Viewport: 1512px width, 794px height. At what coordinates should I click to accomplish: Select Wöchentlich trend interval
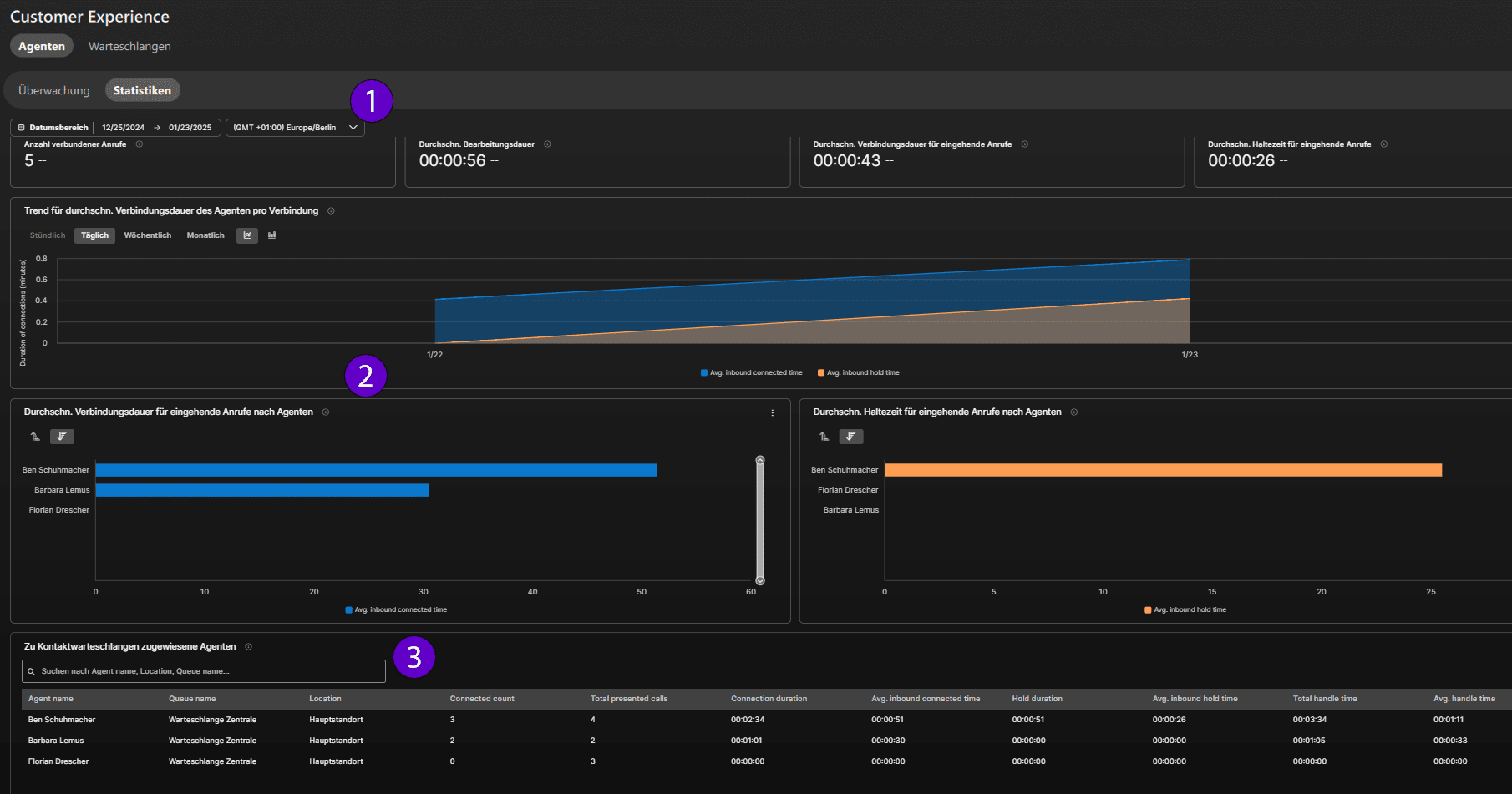(x=148, y=235)
